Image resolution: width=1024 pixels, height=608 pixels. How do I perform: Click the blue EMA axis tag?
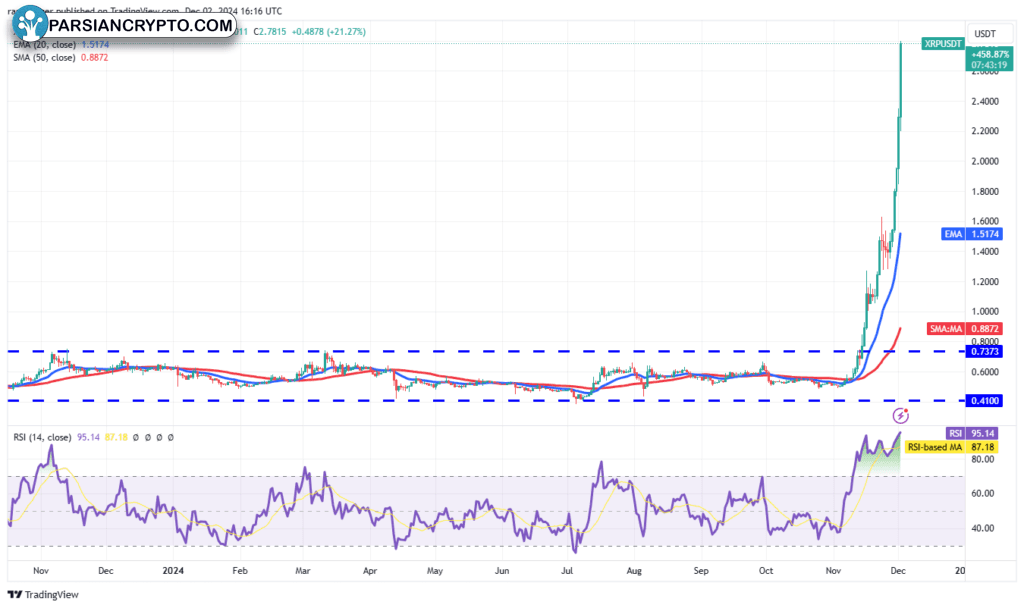[953, 234]
